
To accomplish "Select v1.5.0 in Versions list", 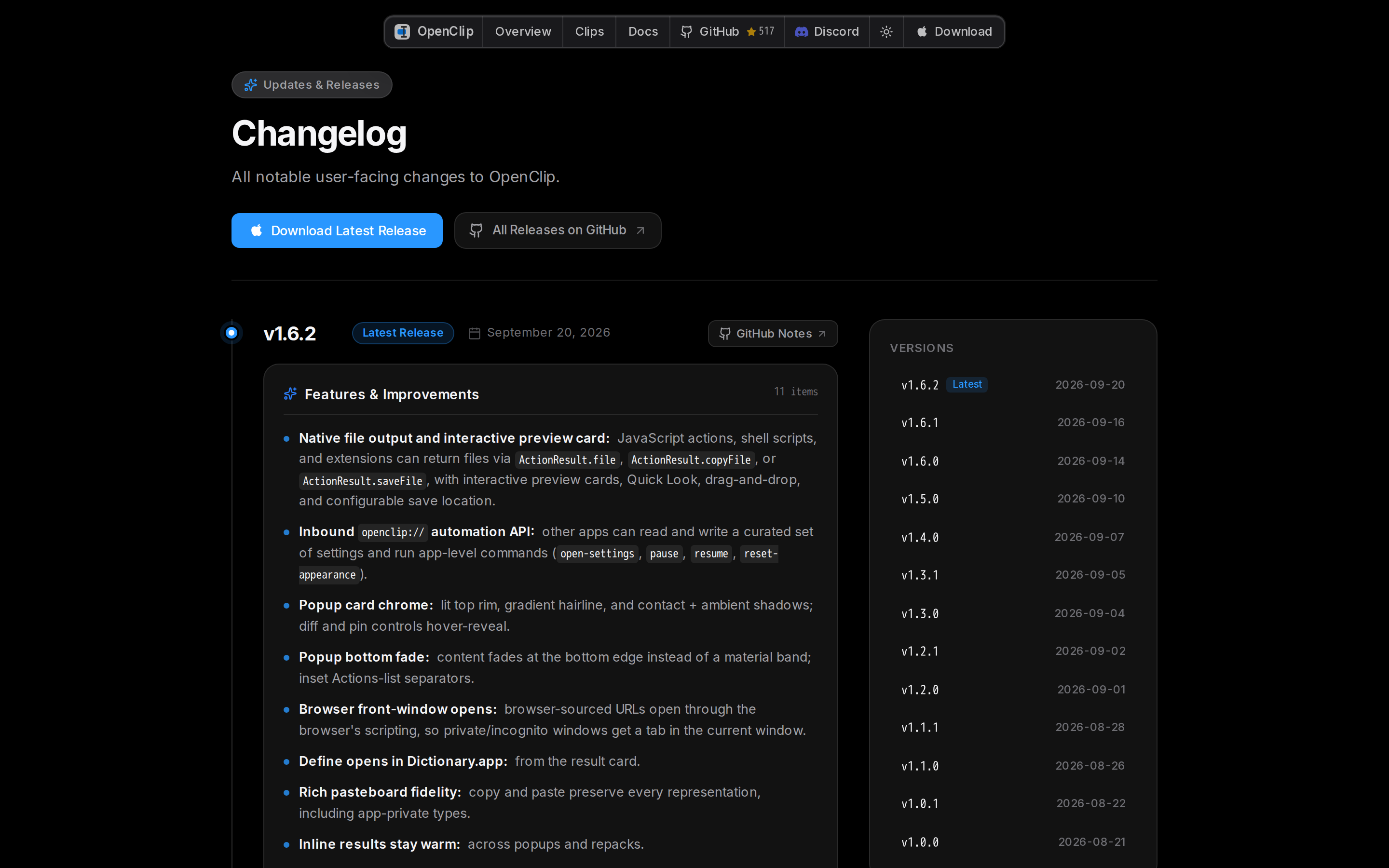I will click(x=1013, y=499).
